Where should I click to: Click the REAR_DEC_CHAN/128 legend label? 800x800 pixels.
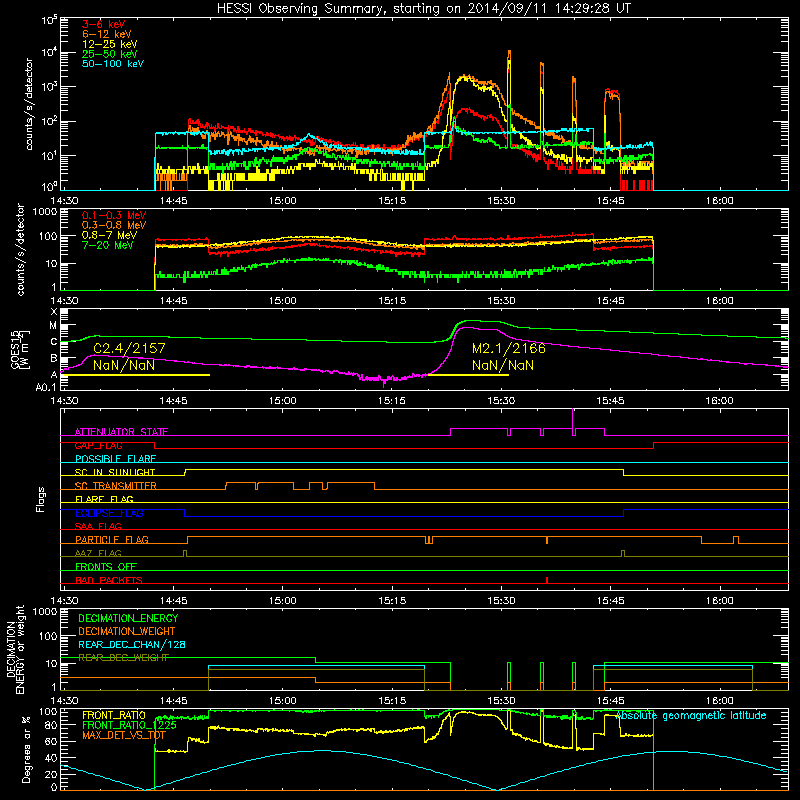tap(132, 644)
